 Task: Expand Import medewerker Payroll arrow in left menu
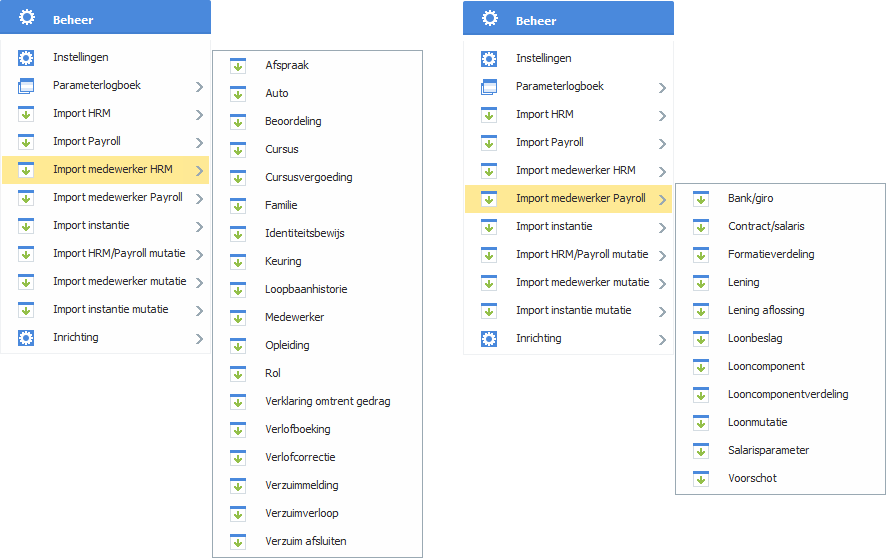point(200,198)
